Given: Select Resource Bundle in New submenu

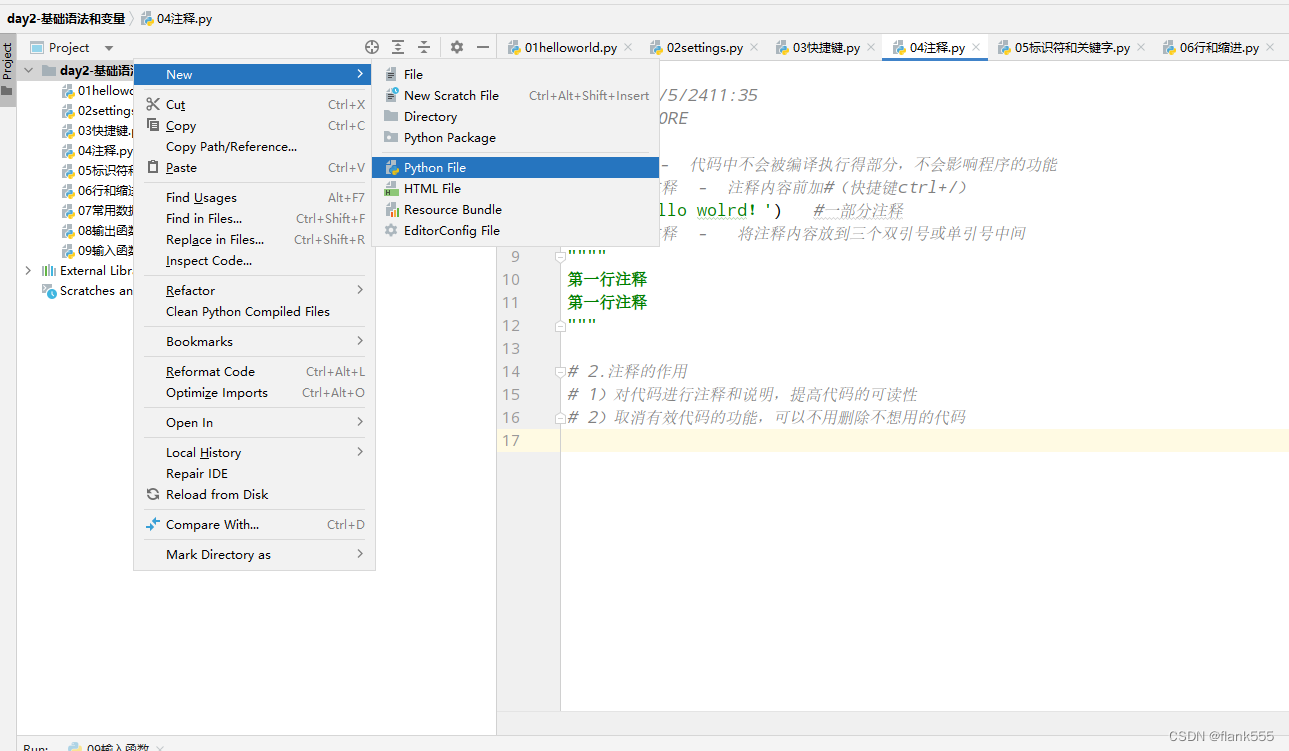Looking at the screenshot, I should coord(515,209).
